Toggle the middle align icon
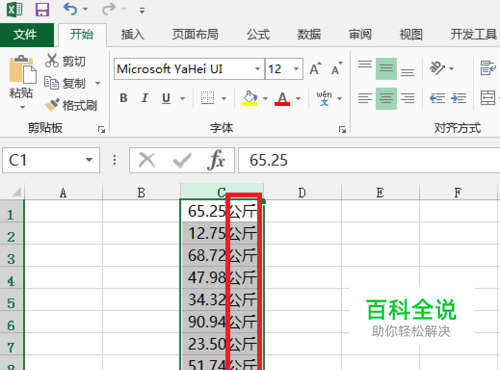500x370 pixels. tap(386, 69)
